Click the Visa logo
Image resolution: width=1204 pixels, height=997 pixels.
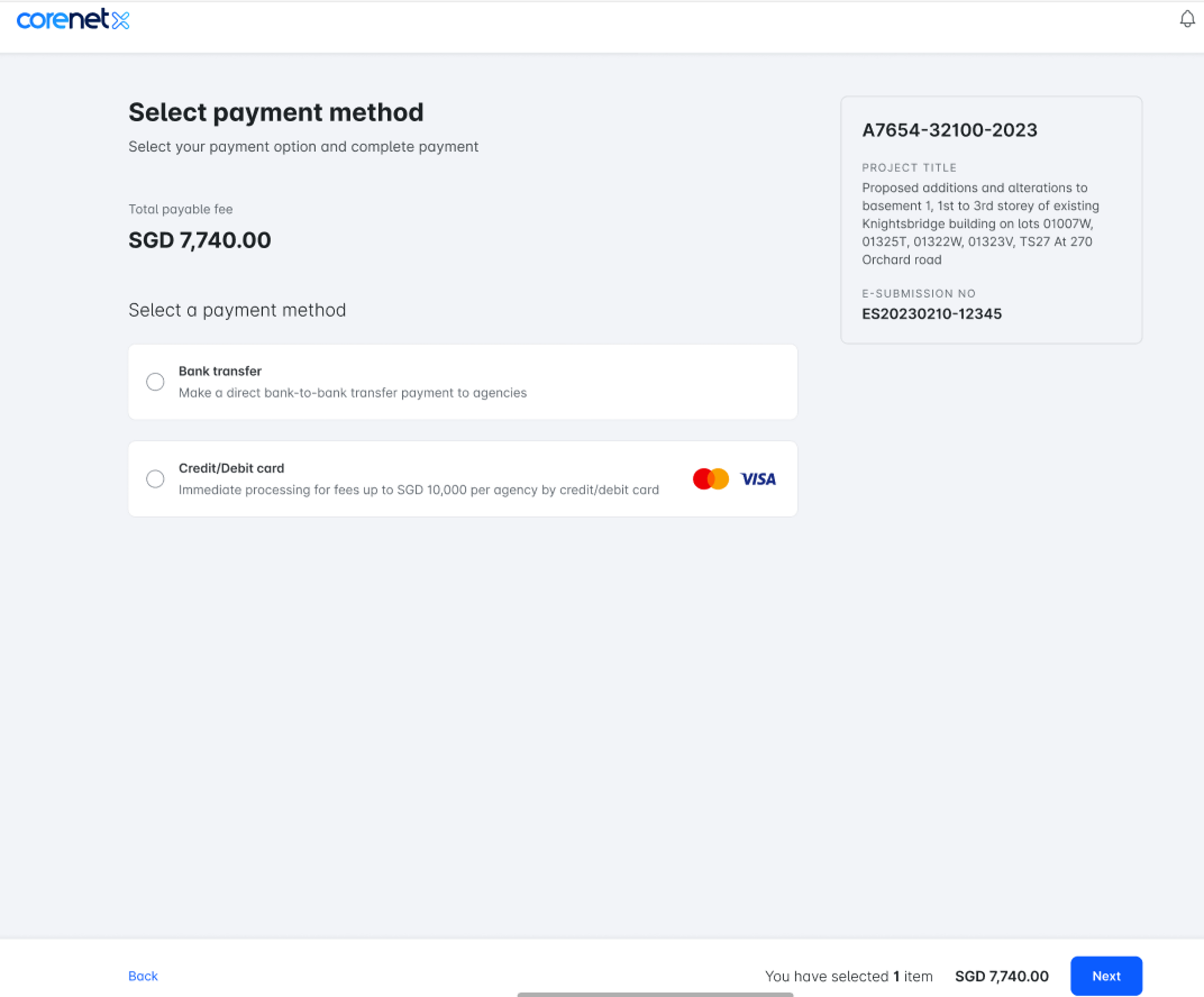(758, 479)
